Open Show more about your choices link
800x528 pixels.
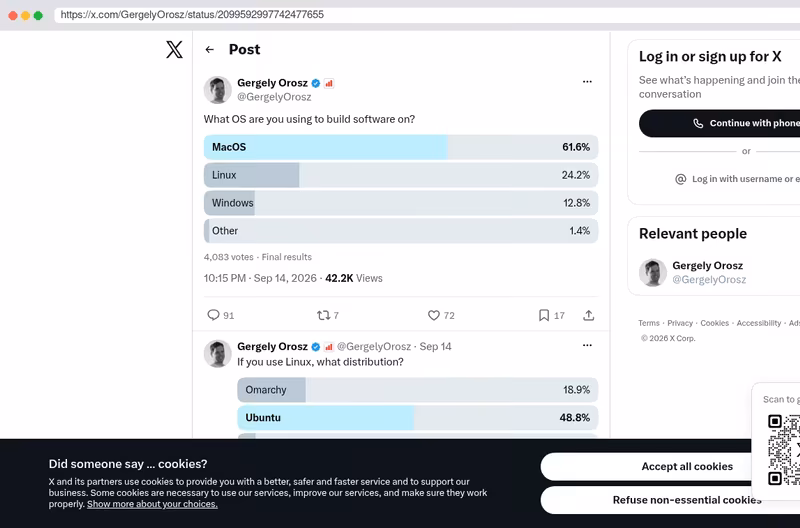[x=152, y=504]
